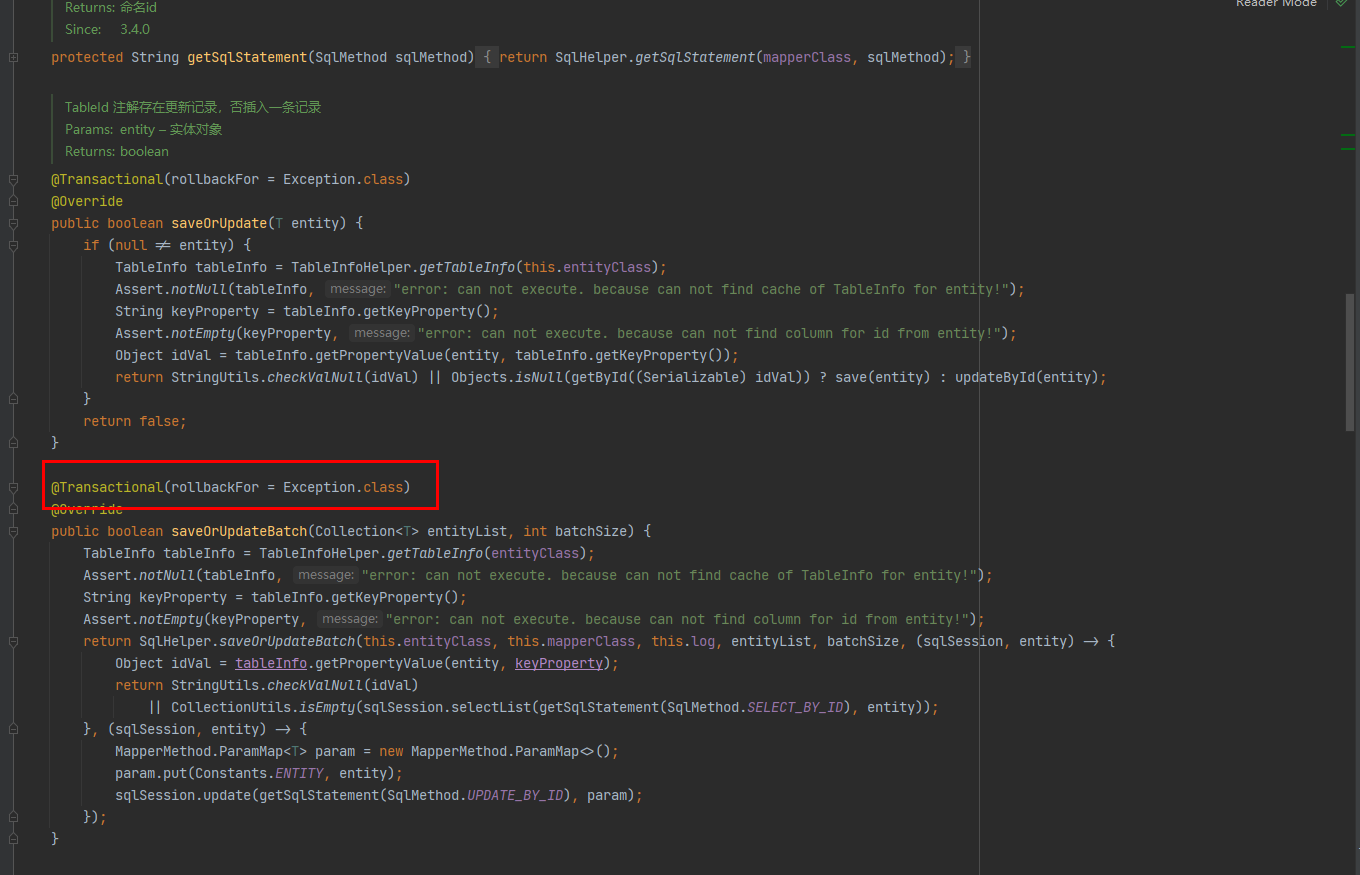Image resolution: width=1360 pixels, height=875 pixels.
Task: Expand the folded getSqlStatement method
Action: pos(13,58)
